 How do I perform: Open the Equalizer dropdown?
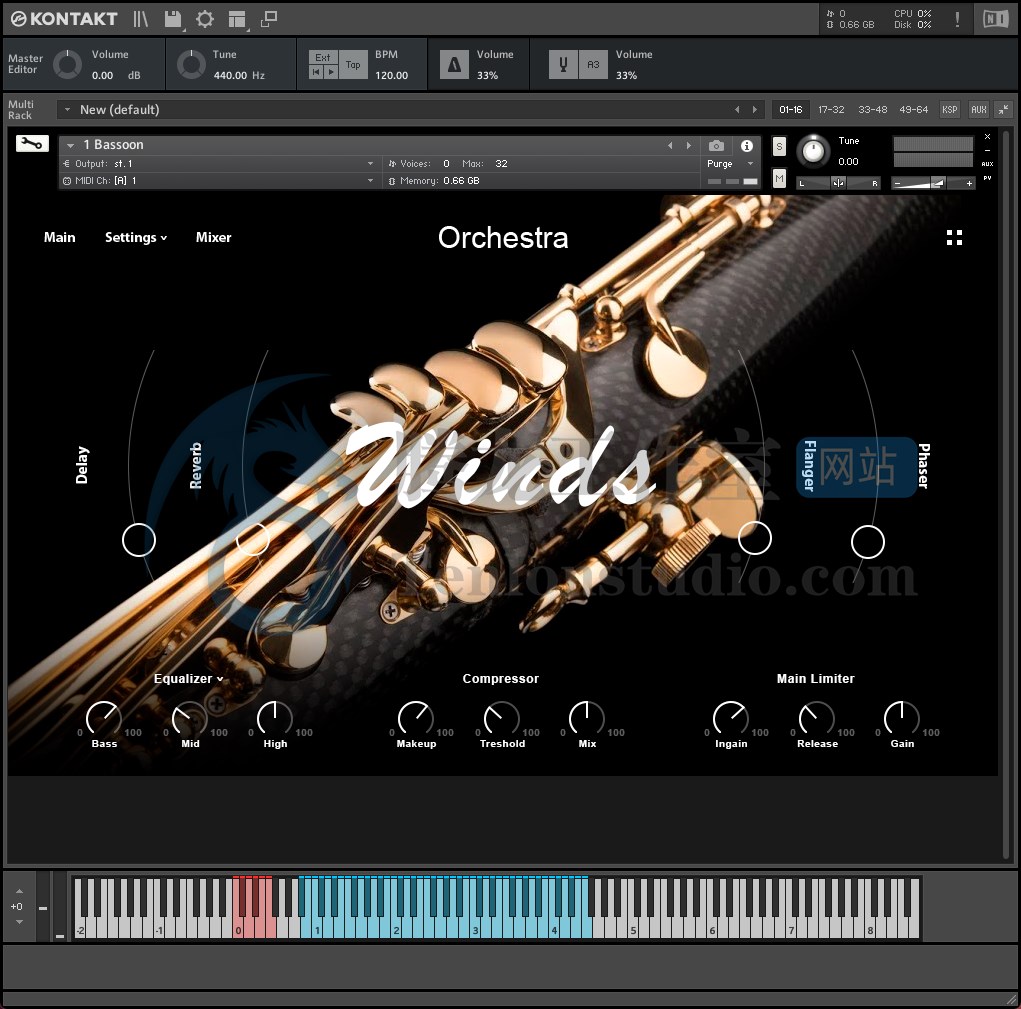(188, 678)
